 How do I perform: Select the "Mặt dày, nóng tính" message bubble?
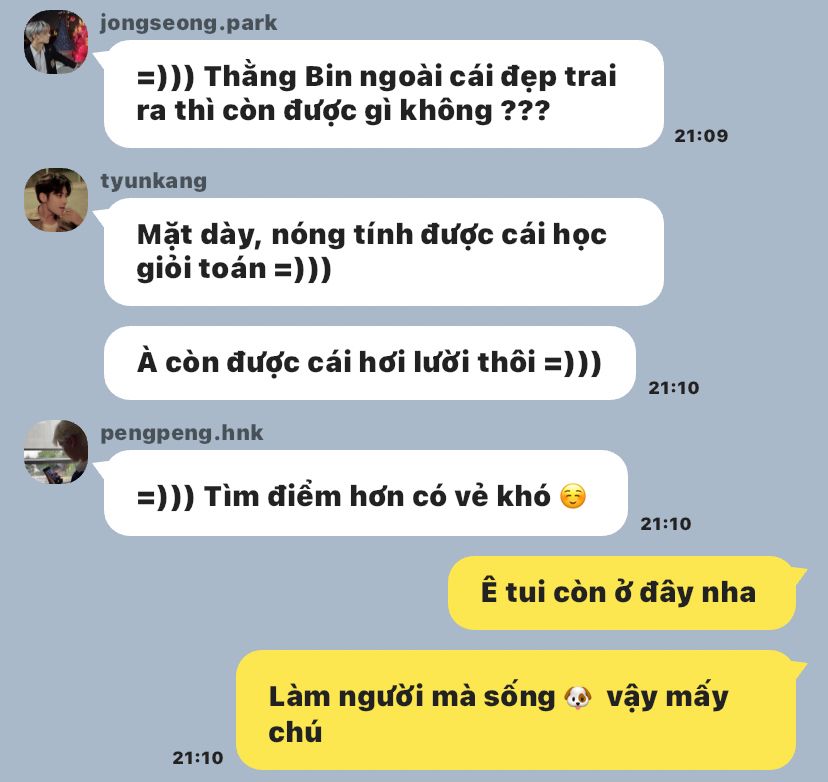point(384,252)
